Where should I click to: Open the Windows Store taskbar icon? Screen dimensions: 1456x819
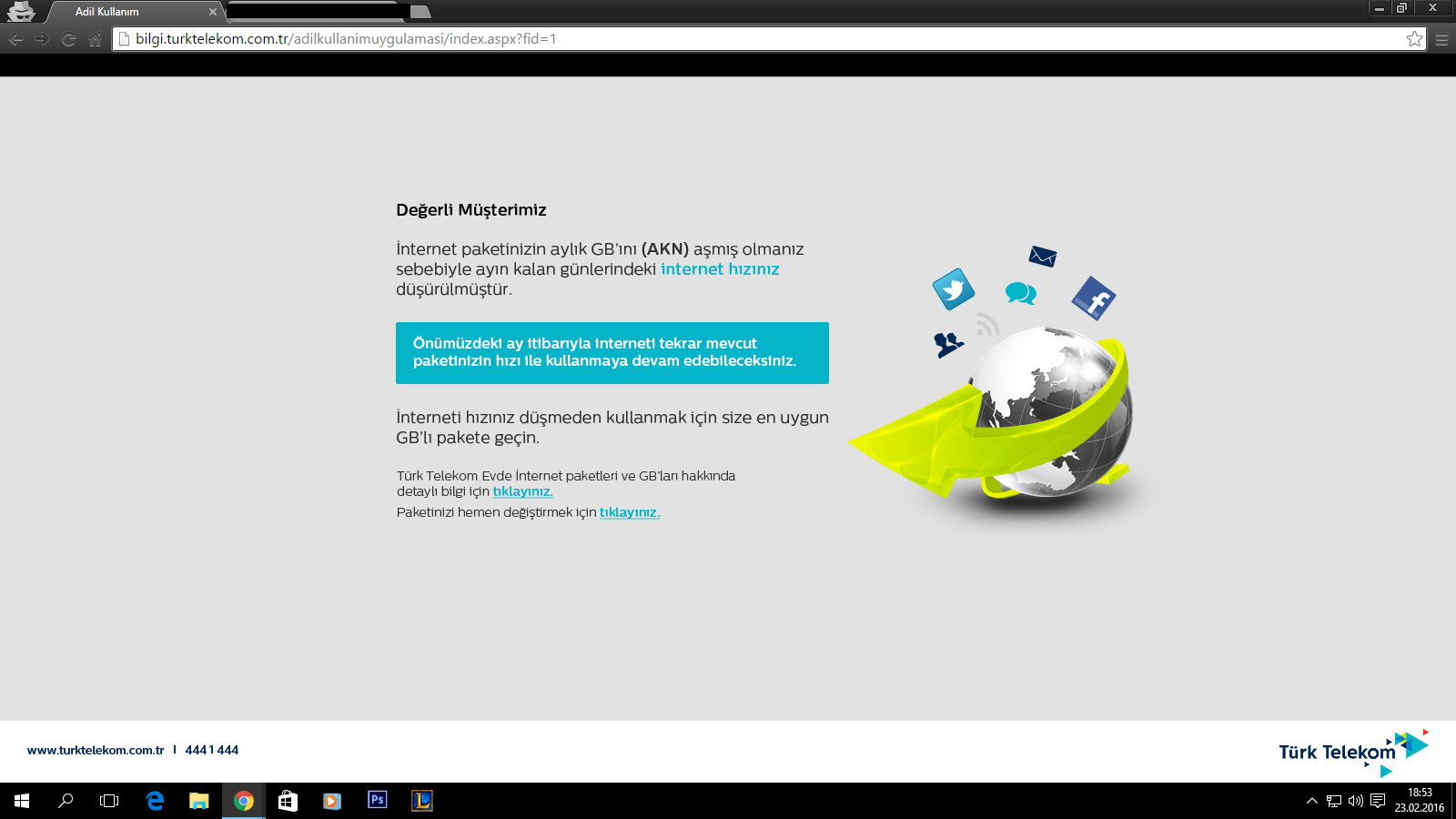pos(288,801)
